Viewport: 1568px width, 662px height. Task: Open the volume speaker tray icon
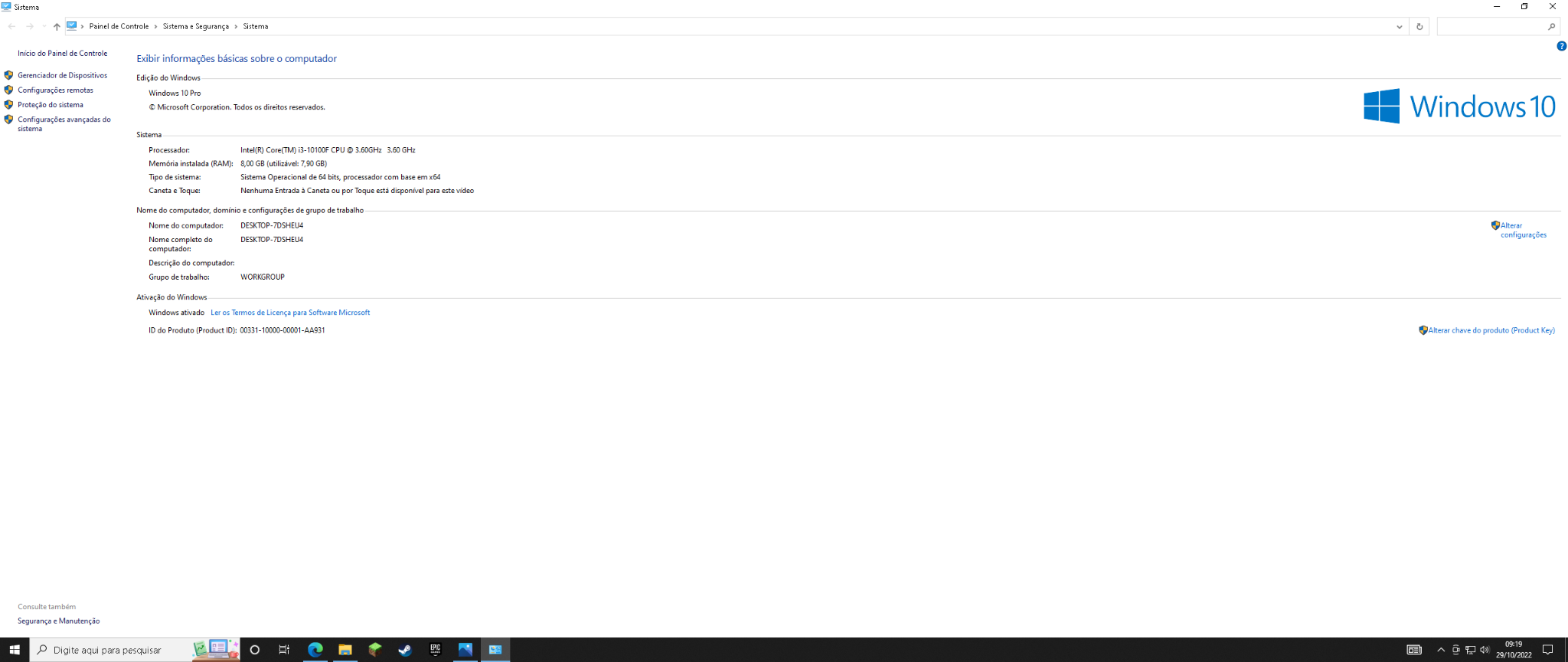point(1485,650)
